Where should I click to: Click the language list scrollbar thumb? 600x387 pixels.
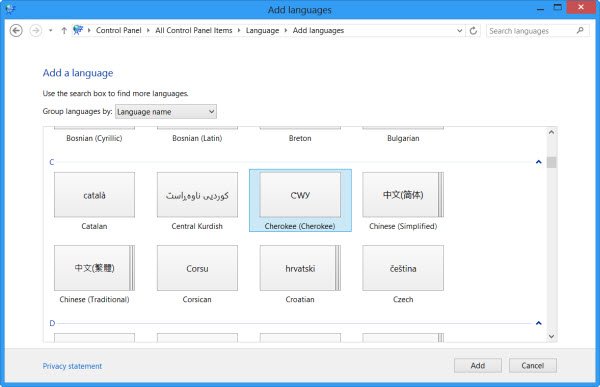click(551, 162)
